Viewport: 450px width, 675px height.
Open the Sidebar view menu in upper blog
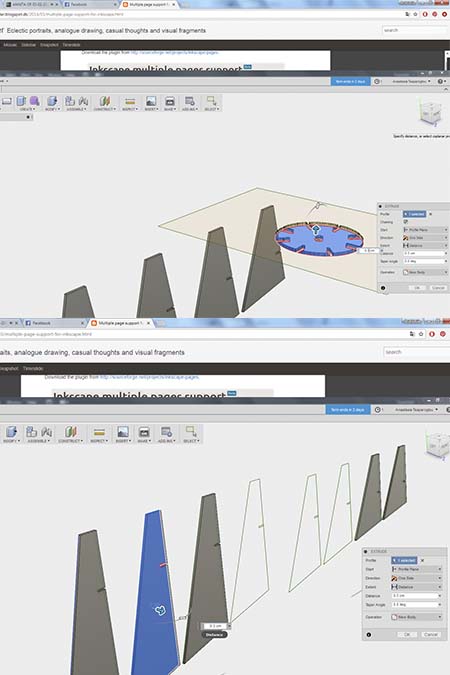click(29, 45)
